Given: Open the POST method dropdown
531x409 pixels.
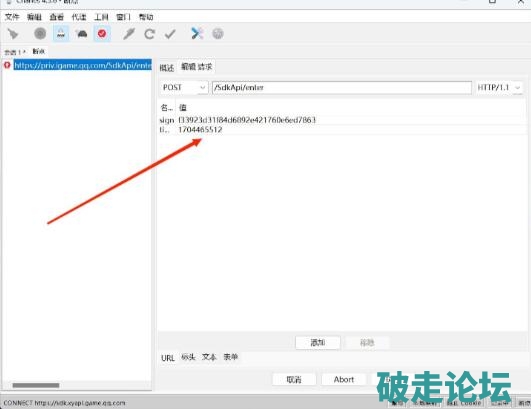Looking at the screenshot, I should pos(183,88).
